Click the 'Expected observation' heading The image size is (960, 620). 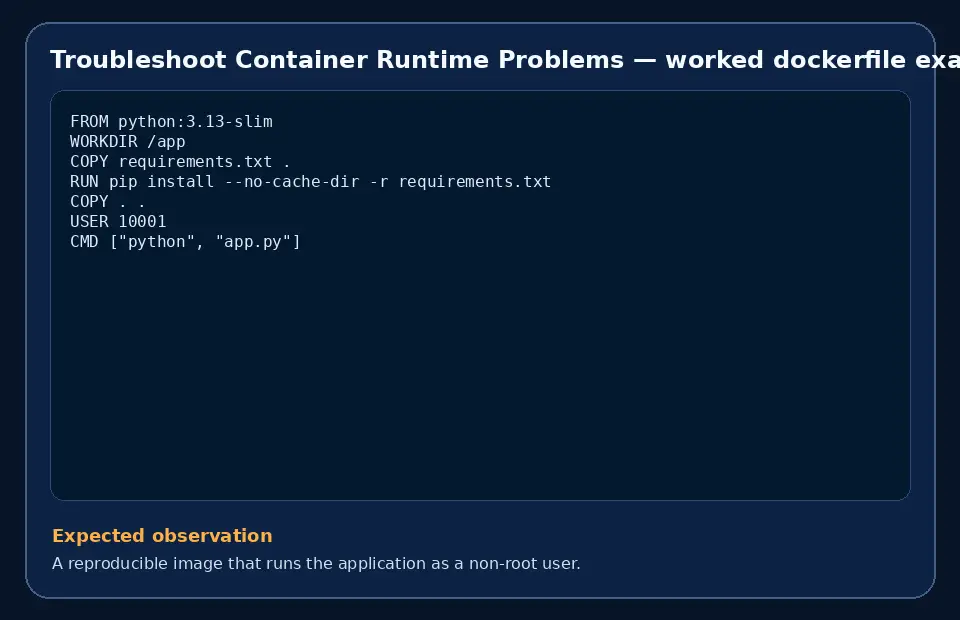[x=162, y=536]
